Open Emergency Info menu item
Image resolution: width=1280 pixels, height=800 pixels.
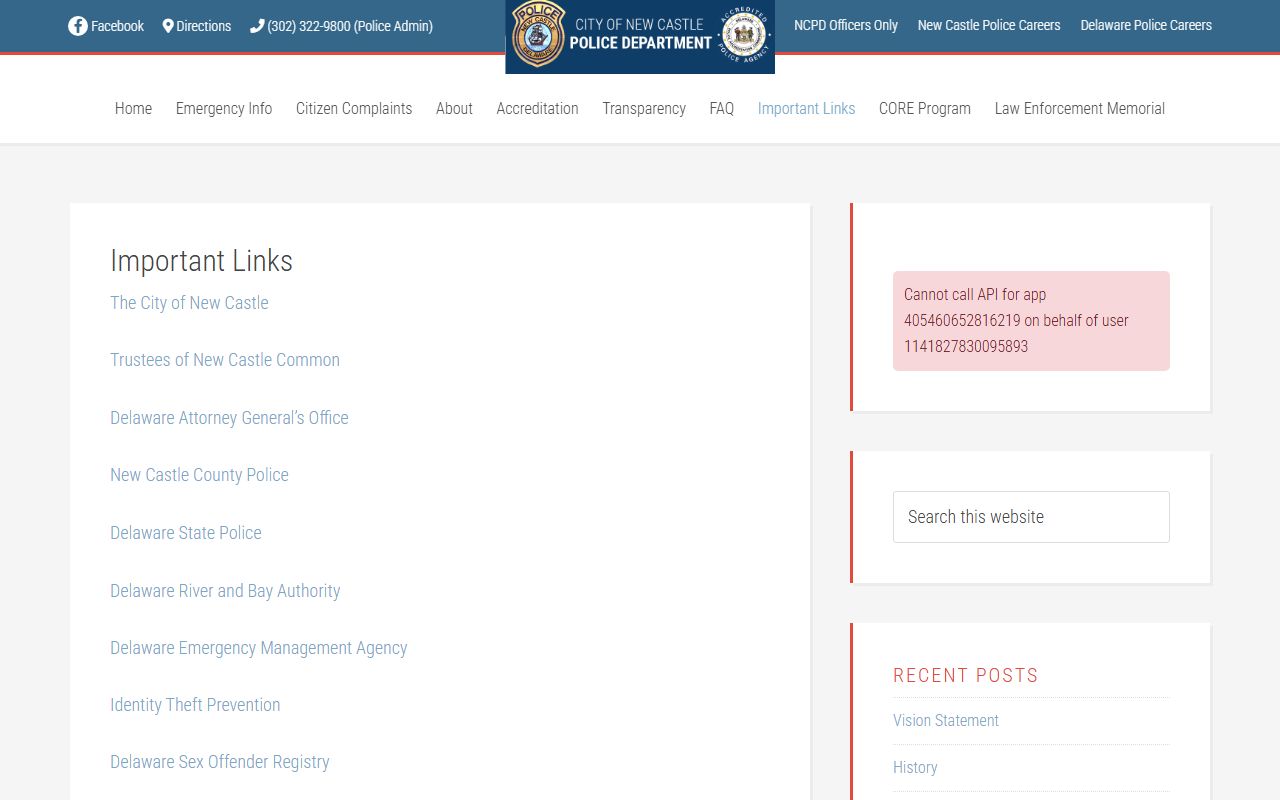click(224, 108)
